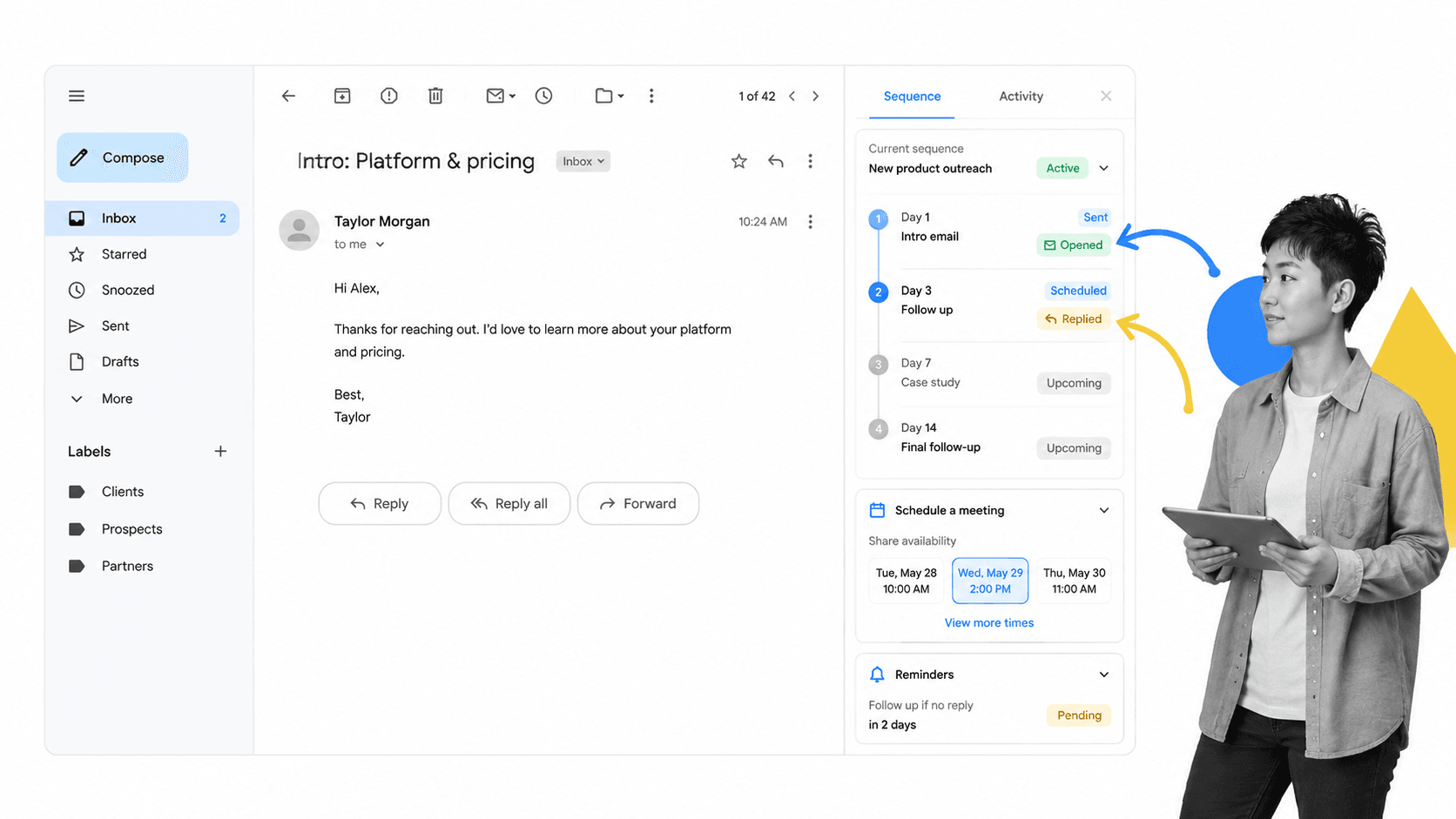The image size is (1456, 819).
Task: Click Upcoming badge for Final follow-up
Action: click(x=1074, y=448)
